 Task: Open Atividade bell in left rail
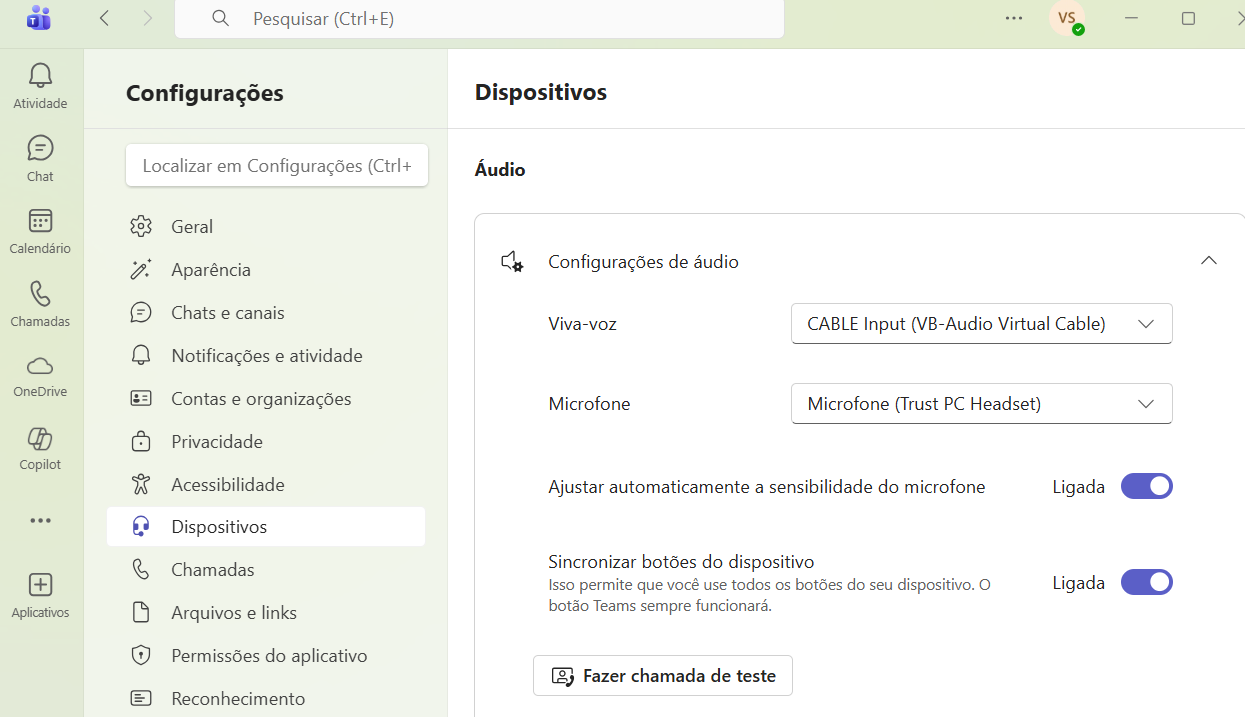(40, 85)
